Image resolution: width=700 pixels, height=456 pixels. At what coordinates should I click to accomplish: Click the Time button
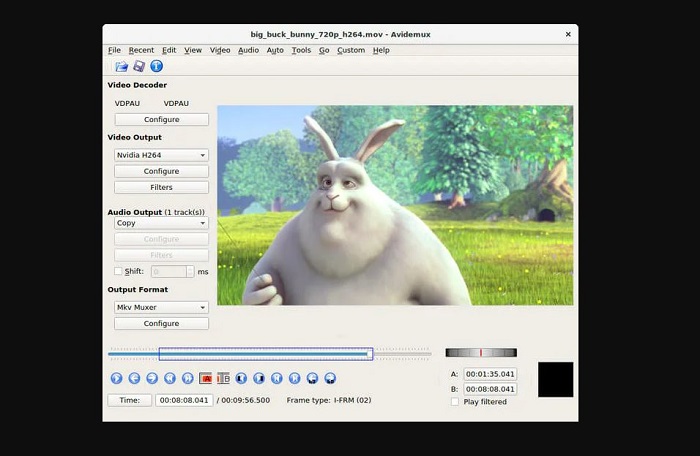coord(129,400)
